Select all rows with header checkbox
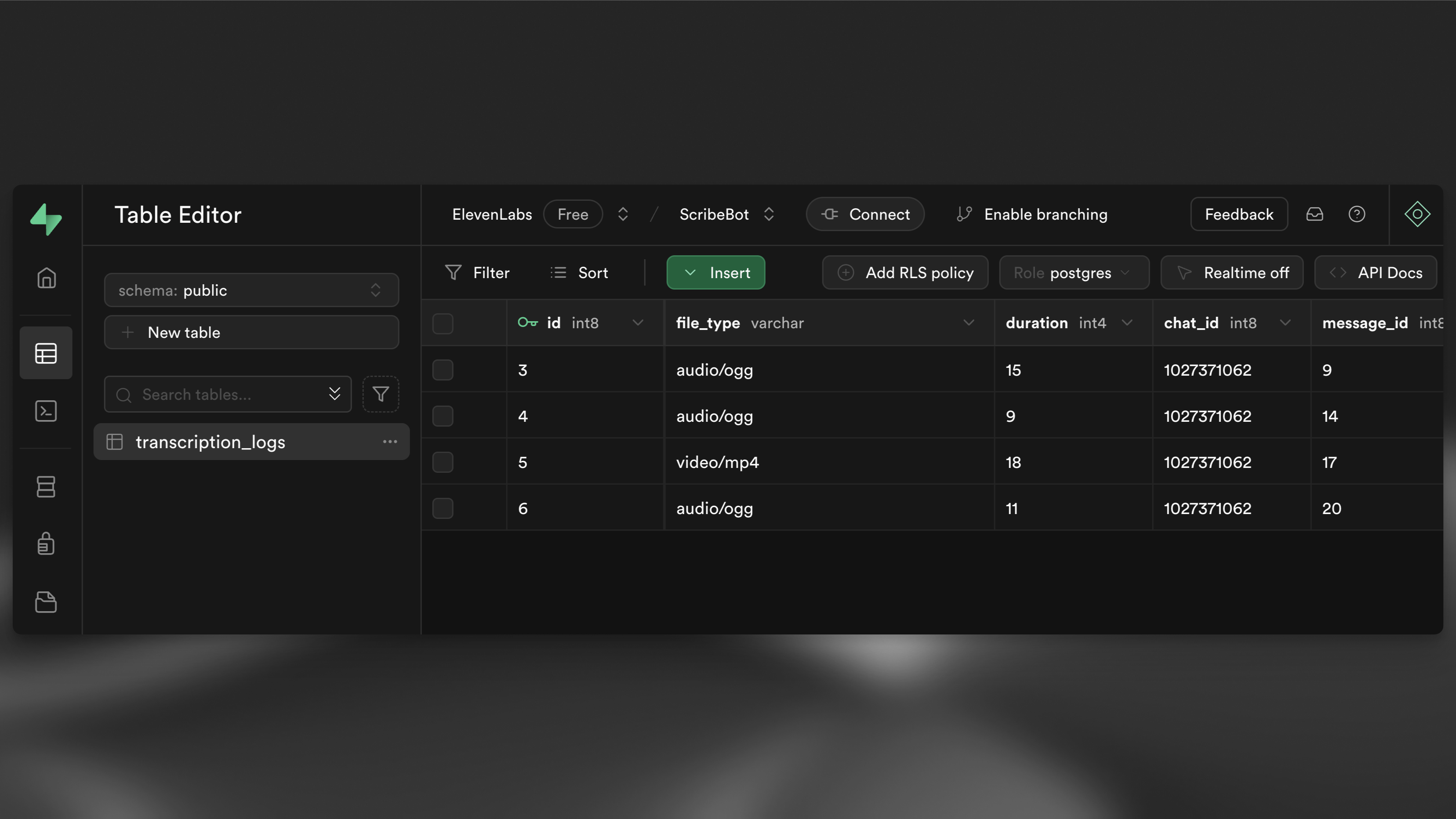Image resolution: width=1456 pixels, height=819 pixels. coord(443,323)
